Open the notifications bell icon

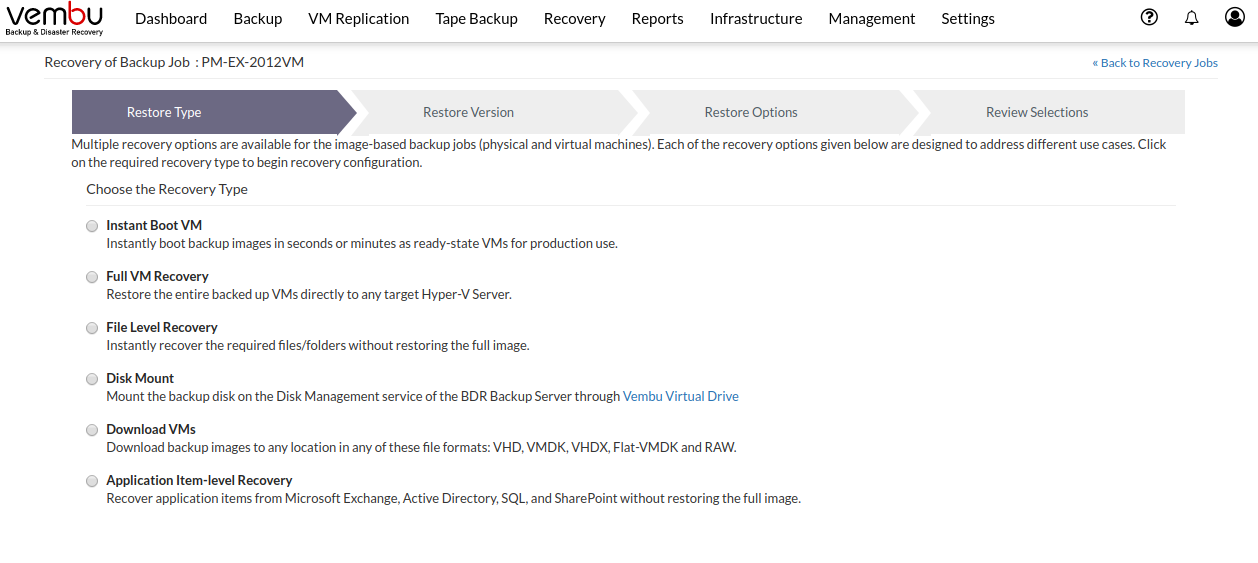pos(1191,18)
